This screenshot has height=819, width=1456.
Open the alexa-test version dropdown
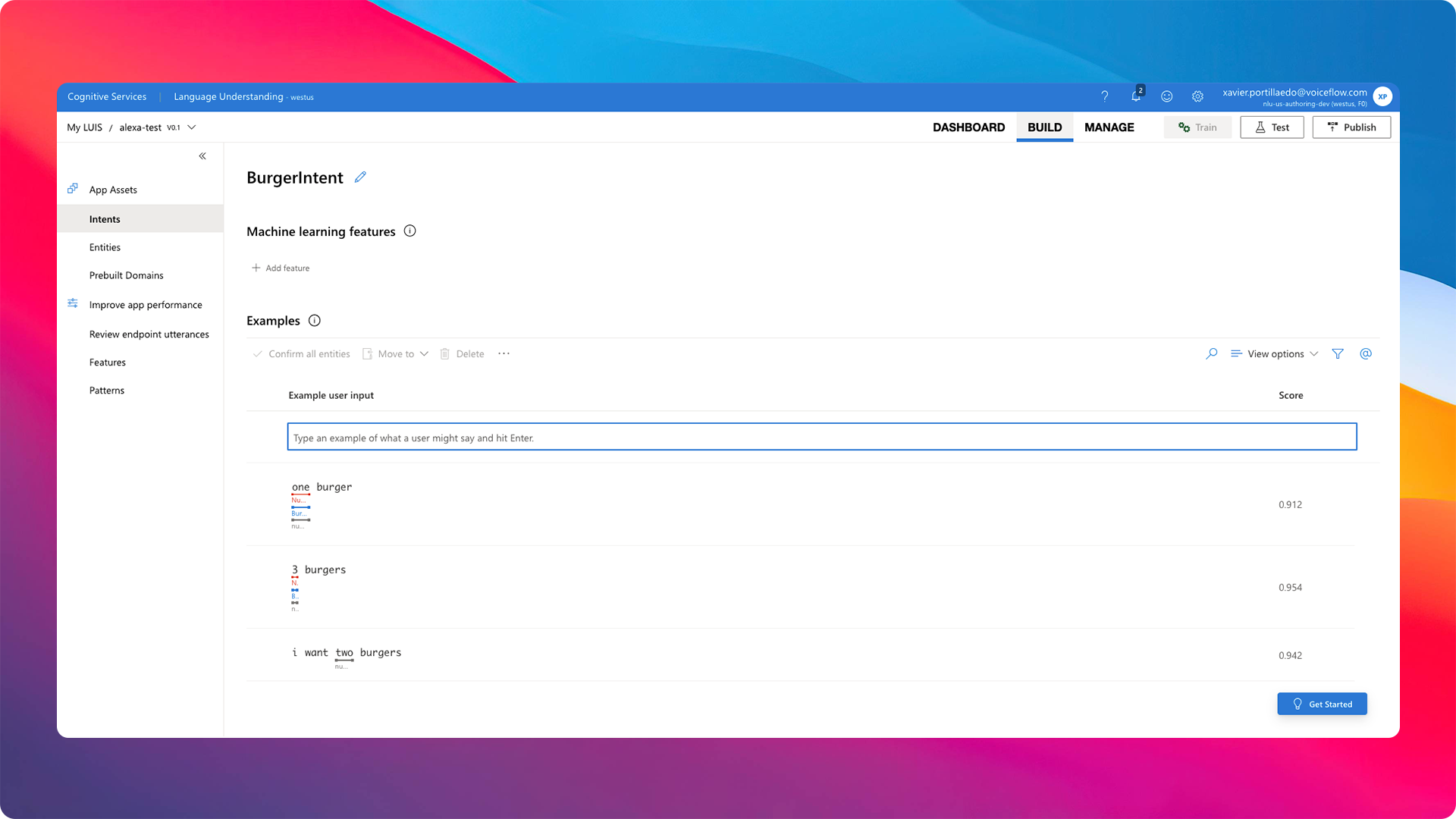[x=190, y=127]
